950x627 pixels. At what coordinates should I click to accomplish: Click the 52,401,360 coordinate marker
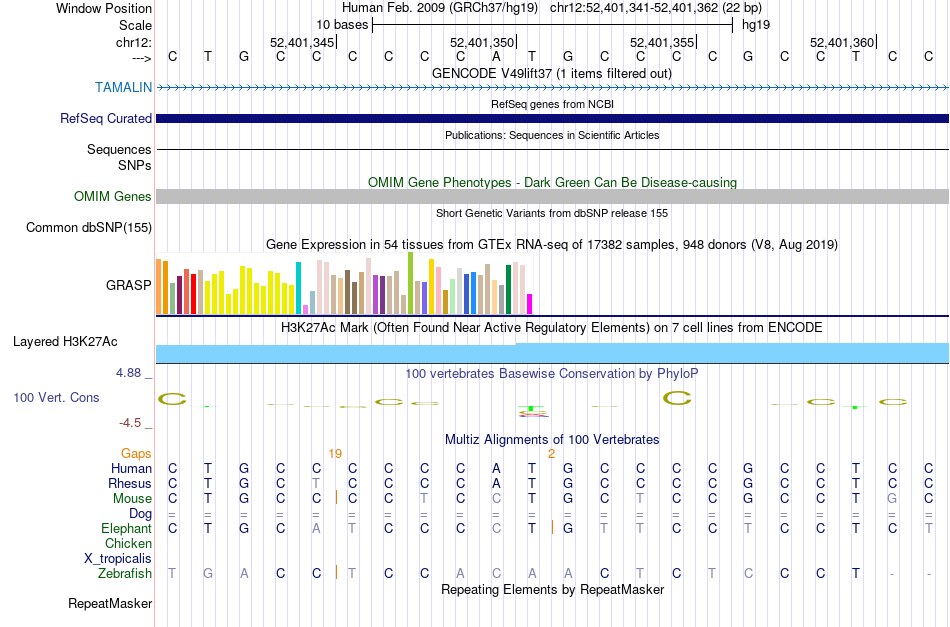pos(842,42)
